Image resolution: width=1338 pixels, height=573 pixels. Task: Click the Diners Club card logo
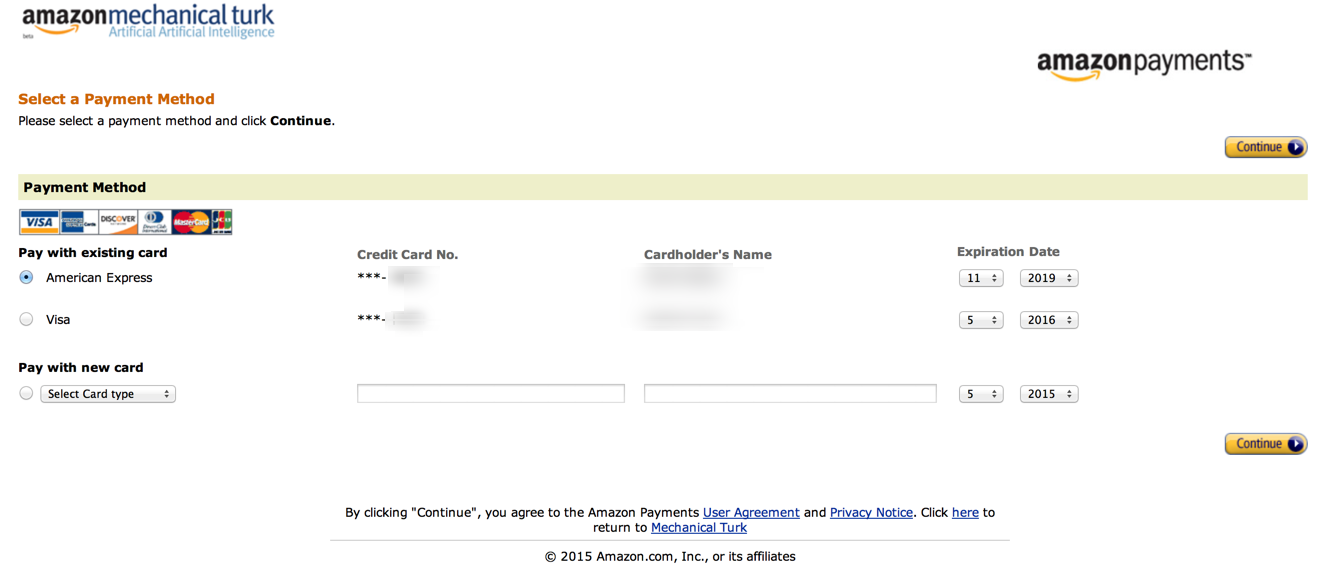click(x=154, y=222)
